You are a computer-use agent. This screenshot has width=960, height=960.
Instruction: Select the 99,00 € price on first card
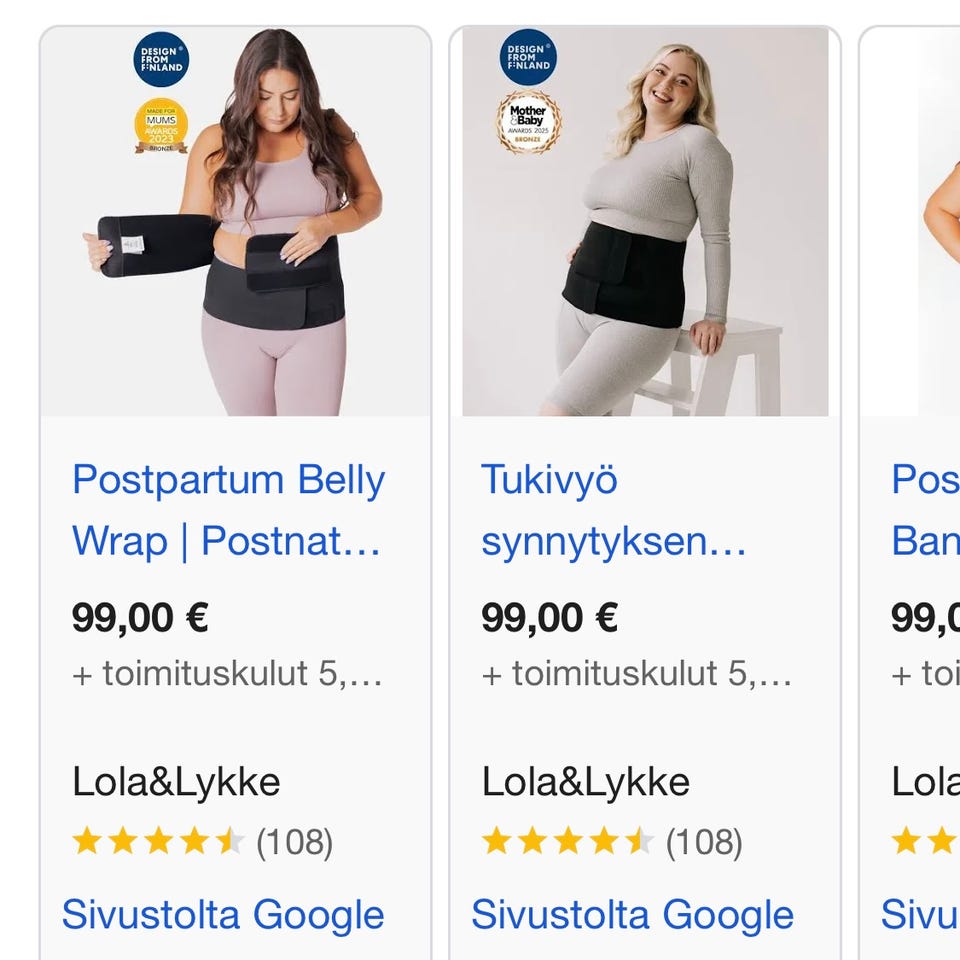coord(140,617)
